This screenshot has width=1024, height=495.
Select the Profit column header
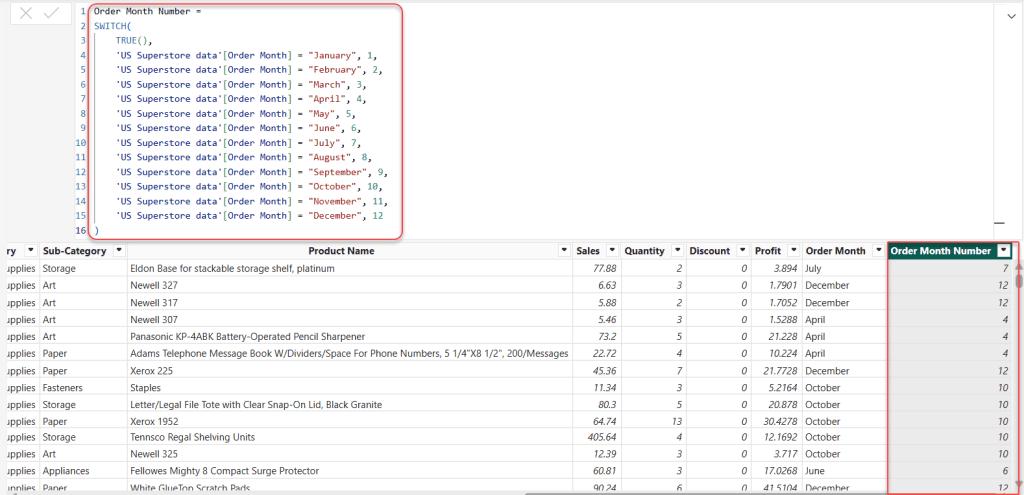(768, 251)
